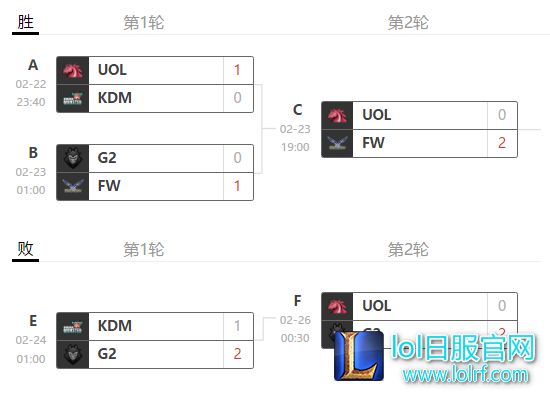
Task: Click the lol日服官网 watermark text
Action: click(x=463, y=347)
